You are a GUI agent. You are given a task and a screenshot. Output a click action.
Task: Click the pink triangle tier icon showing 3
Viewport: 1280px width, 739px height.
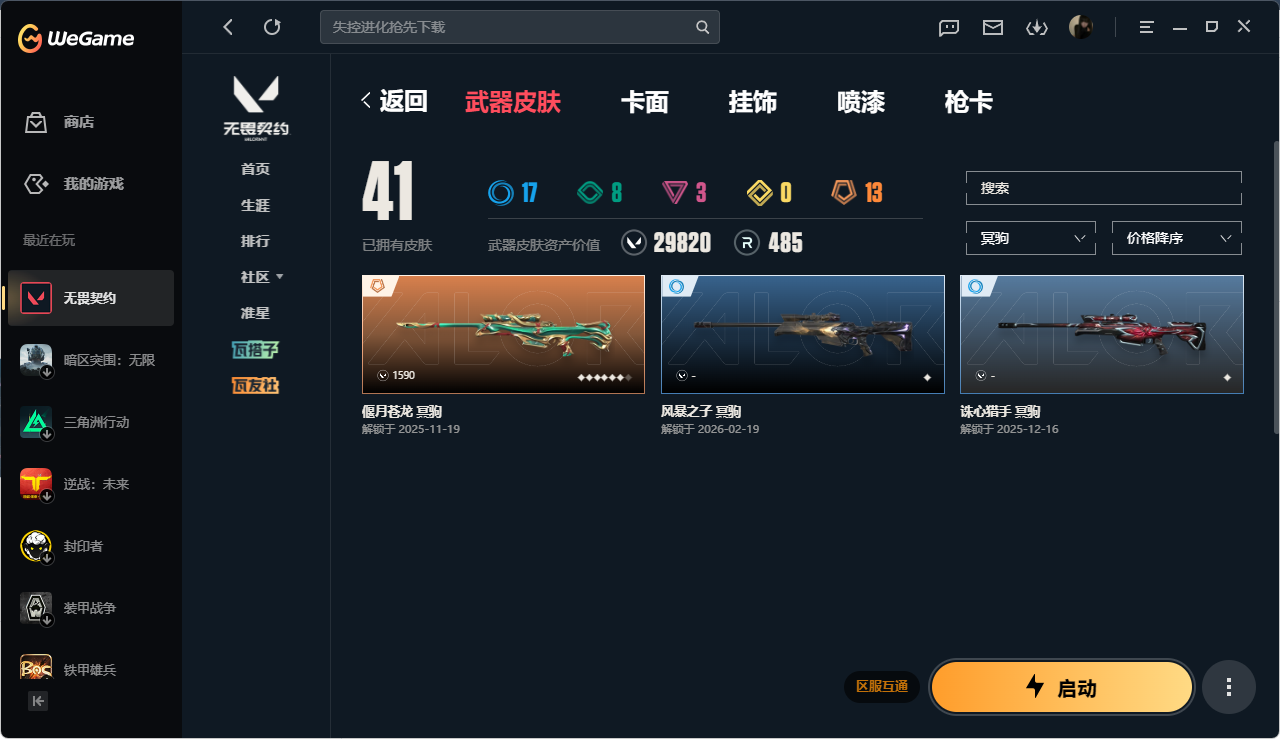click(x=675, y=192)
